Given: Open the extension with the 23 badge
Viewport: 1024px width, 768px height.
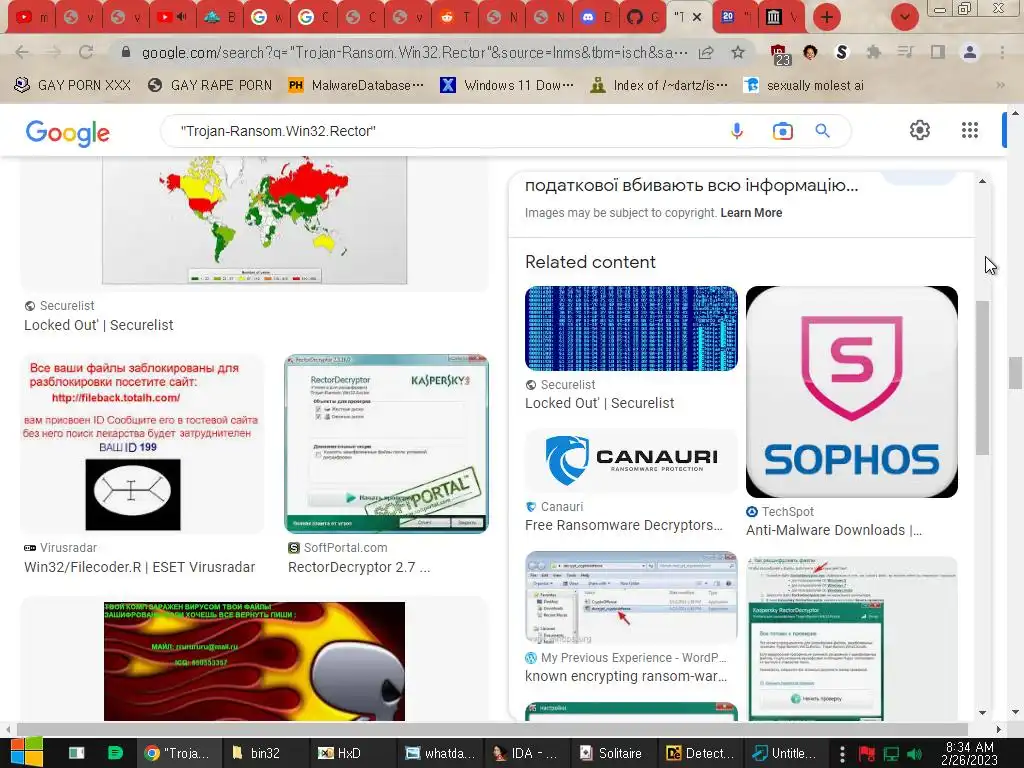Looking at the screenshot, I should [780, 54].
